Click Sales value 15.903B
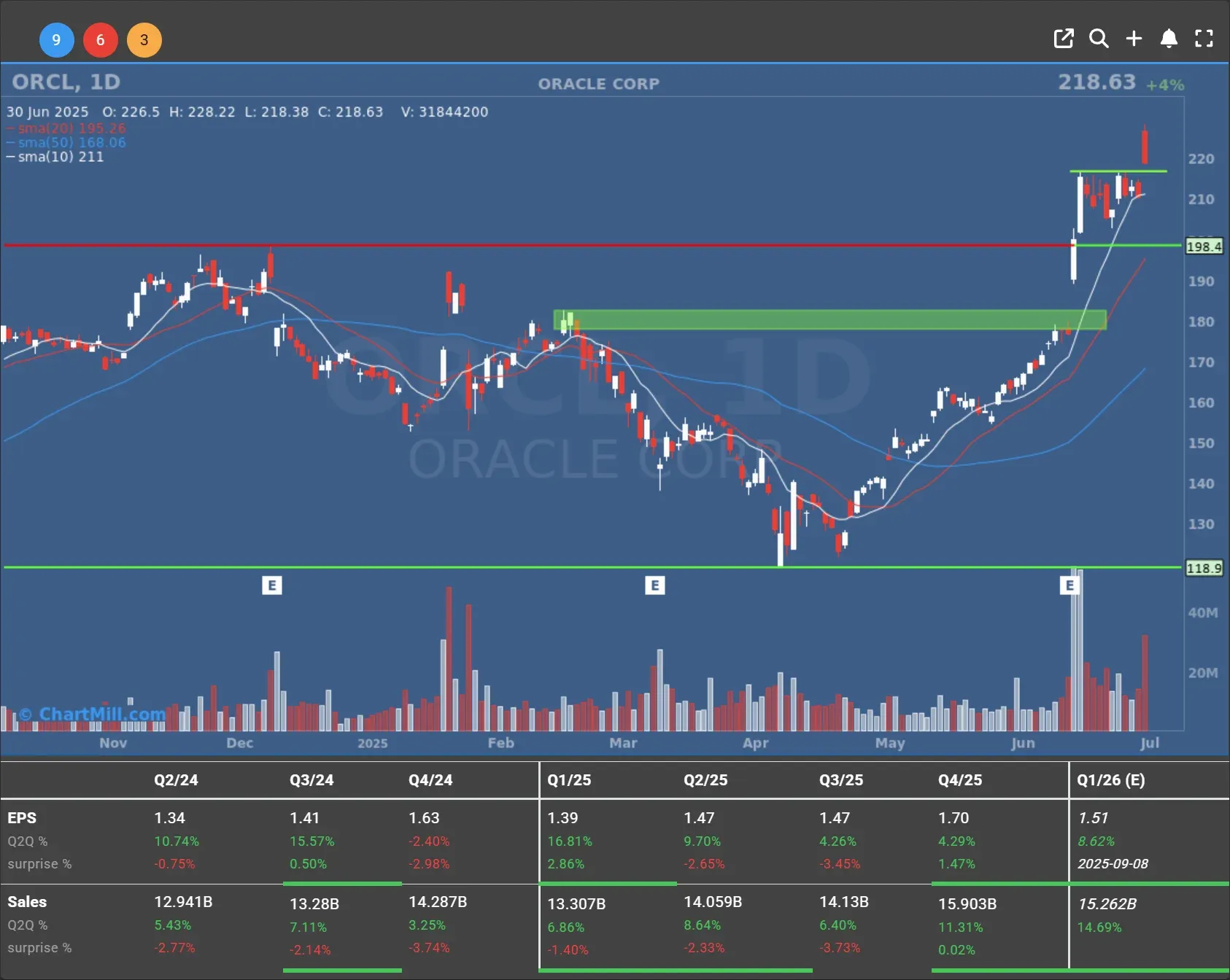This screenshot has width=1230, height=980. [x=967, y=904]
